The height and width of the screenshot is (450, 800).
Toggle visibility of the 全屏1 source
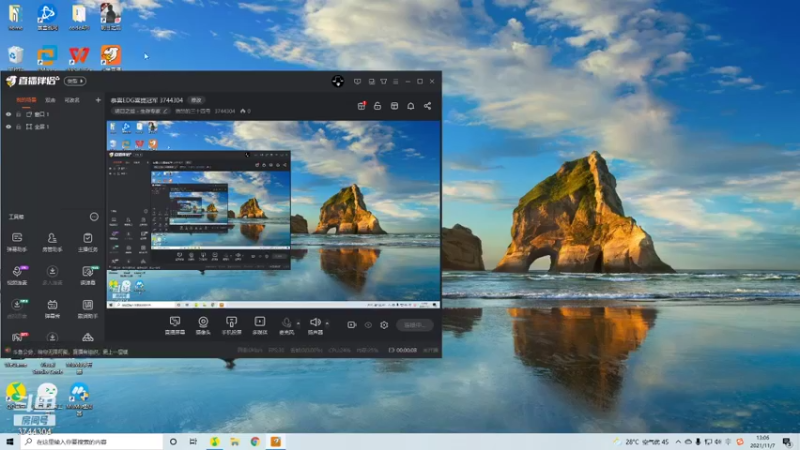point(8,127)
